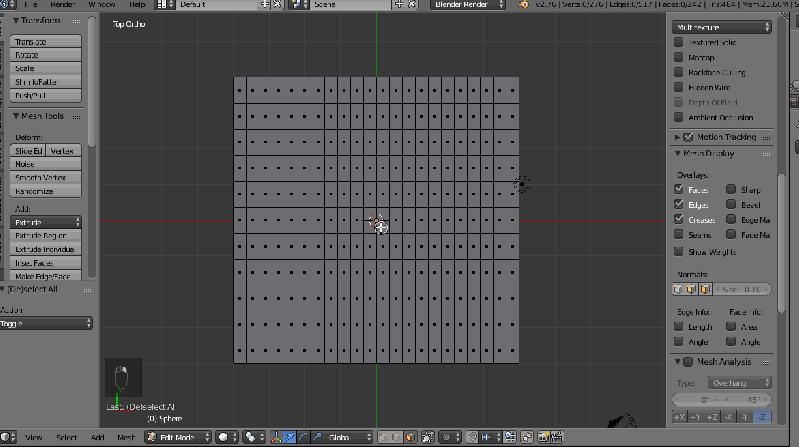The width and height of the screenshot is (799, 447).
Task: Enable display split normals icon
Action: [x=691, y=289]
